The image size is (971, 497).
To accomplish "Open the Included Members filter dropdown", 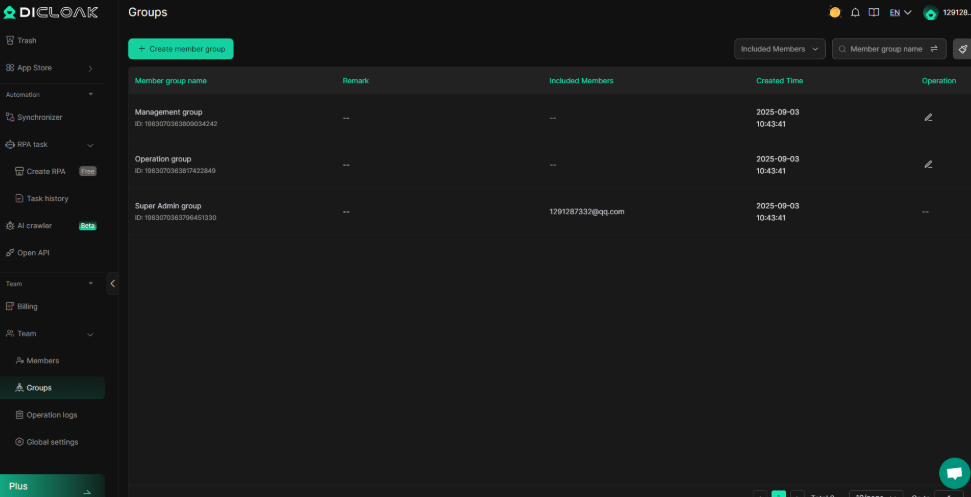I will tap(780, 49).
